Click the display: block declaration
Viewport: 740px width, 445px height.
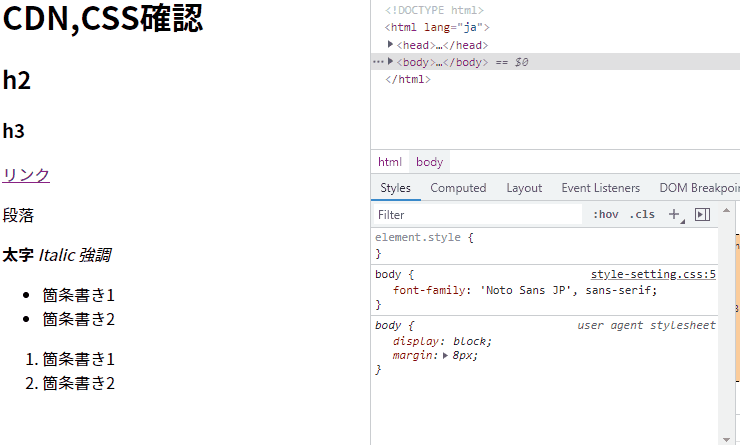click(442, 341)
